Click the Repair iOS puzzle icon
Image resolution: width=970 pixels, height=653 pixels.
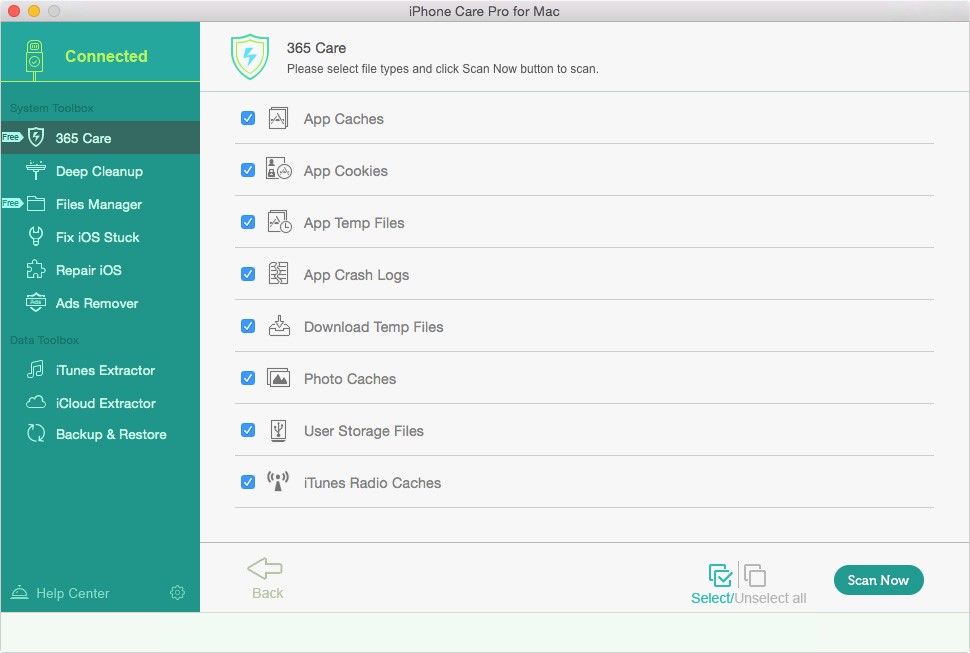click(36, 270)
